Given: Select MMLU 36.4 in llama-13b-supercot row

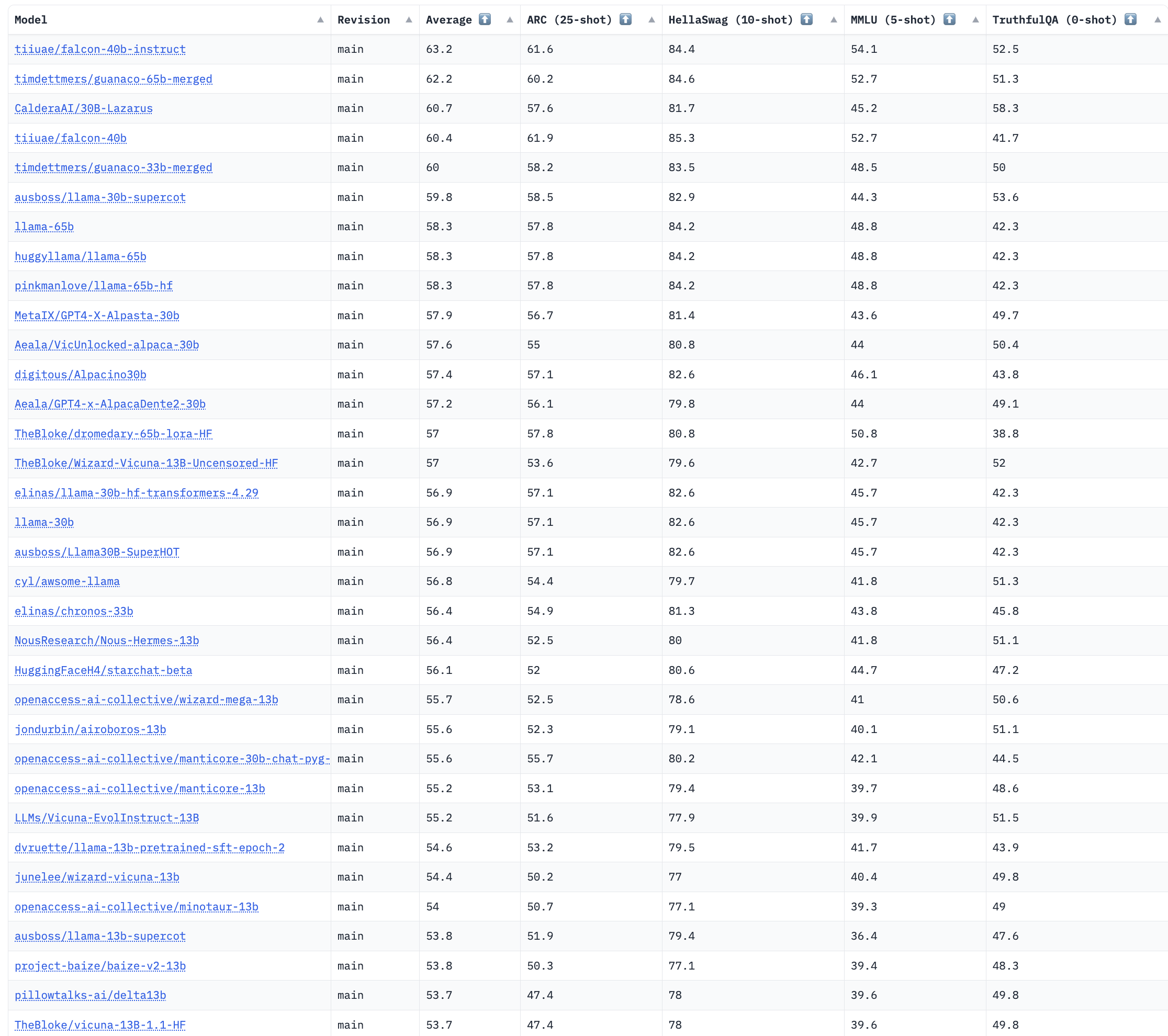Looking at the screenshot, I should 863,937.
